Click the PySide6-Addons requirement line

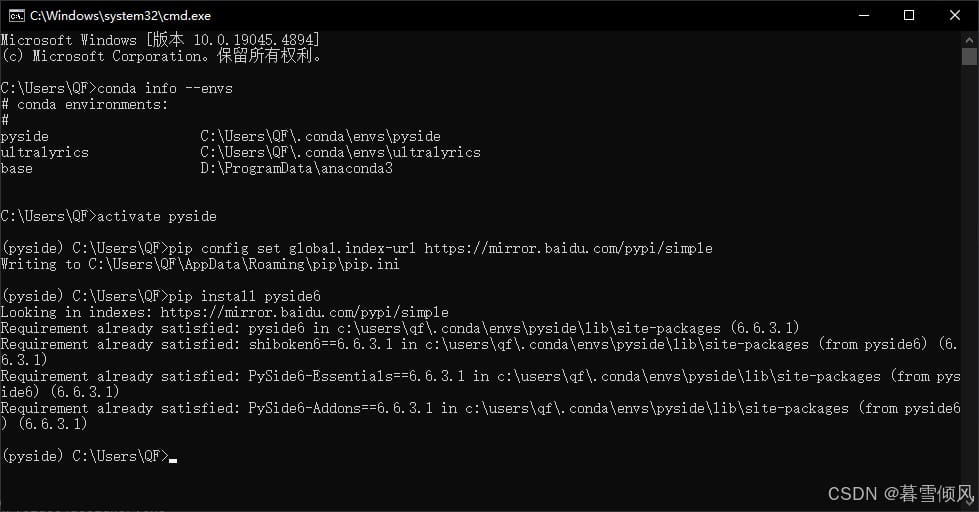[480, 416]
